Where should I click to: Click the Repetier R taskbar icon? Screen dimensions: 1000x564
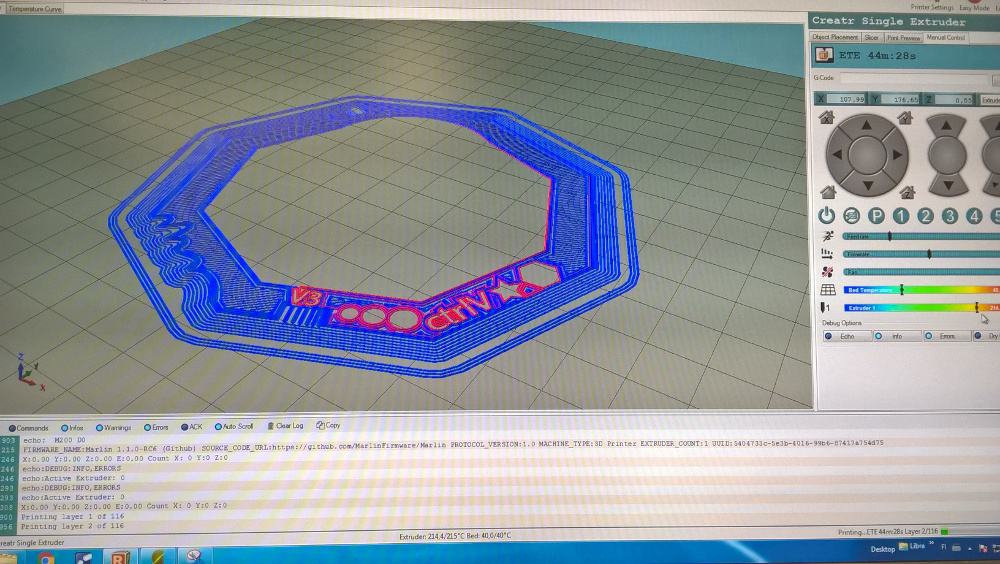[120, 556]
